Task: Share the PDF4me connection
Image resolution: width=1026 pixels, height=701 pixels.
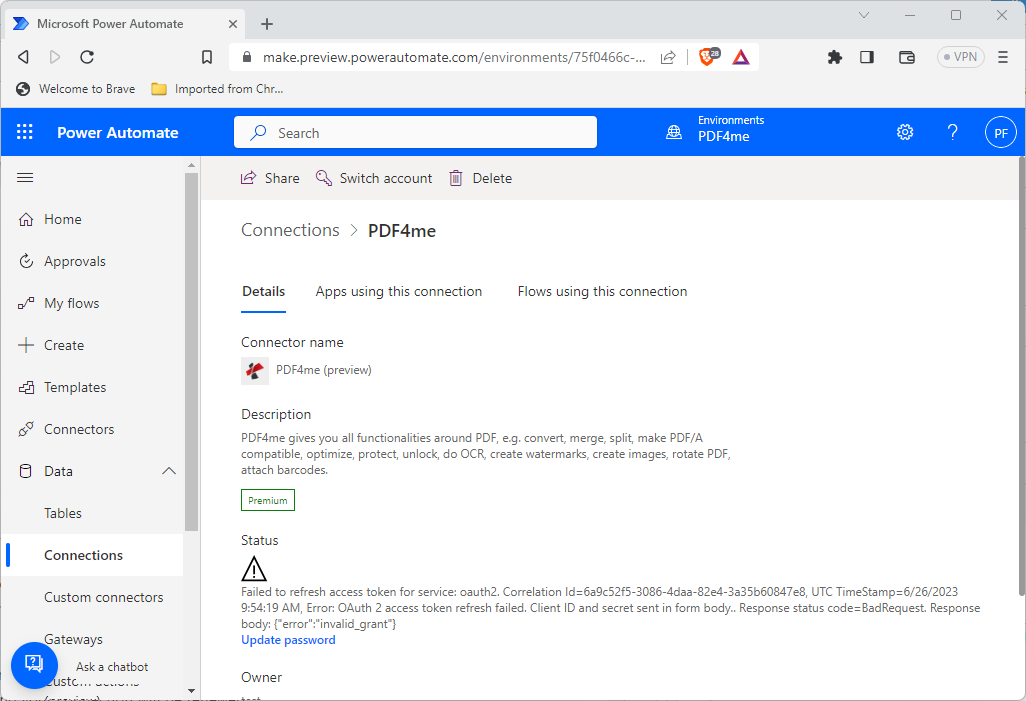Action: (x=270, y=178)
